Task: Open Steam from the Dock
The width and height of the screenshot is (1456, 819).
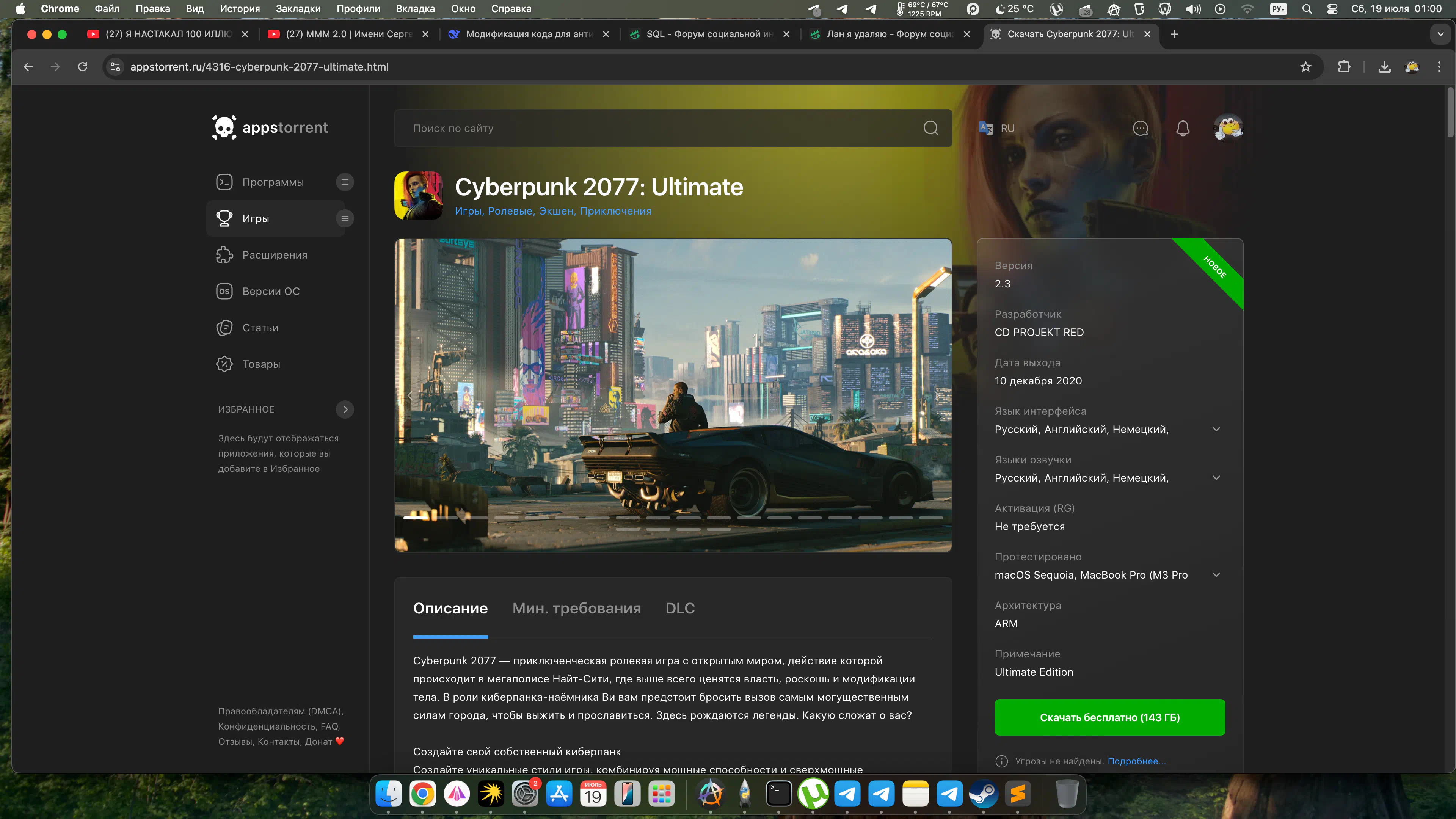Action: pyautogui.click(x=984, y=794)
